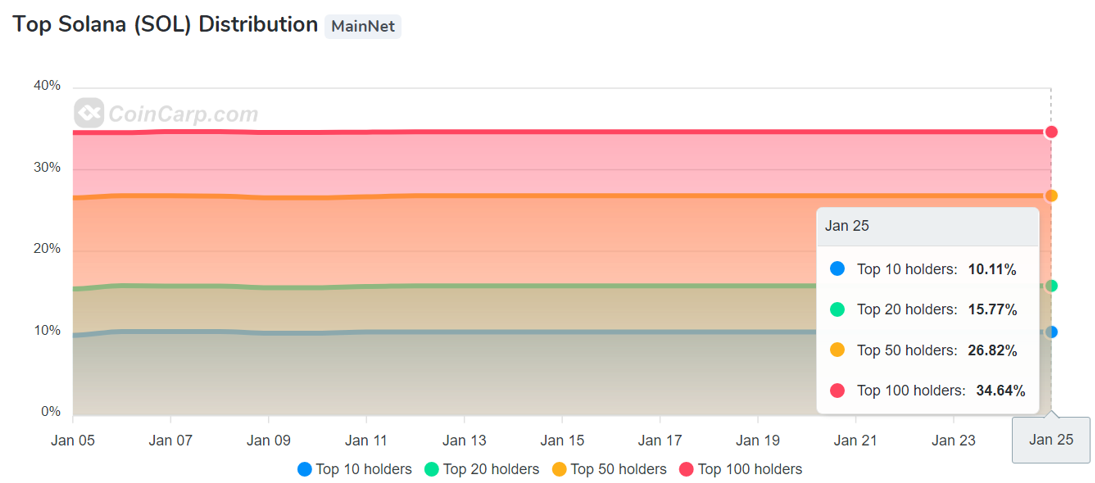Toggle the Top 10 holders legend entry
Image resolution: width=1095 pixels, height=483 pixels.
click(354, 469)
